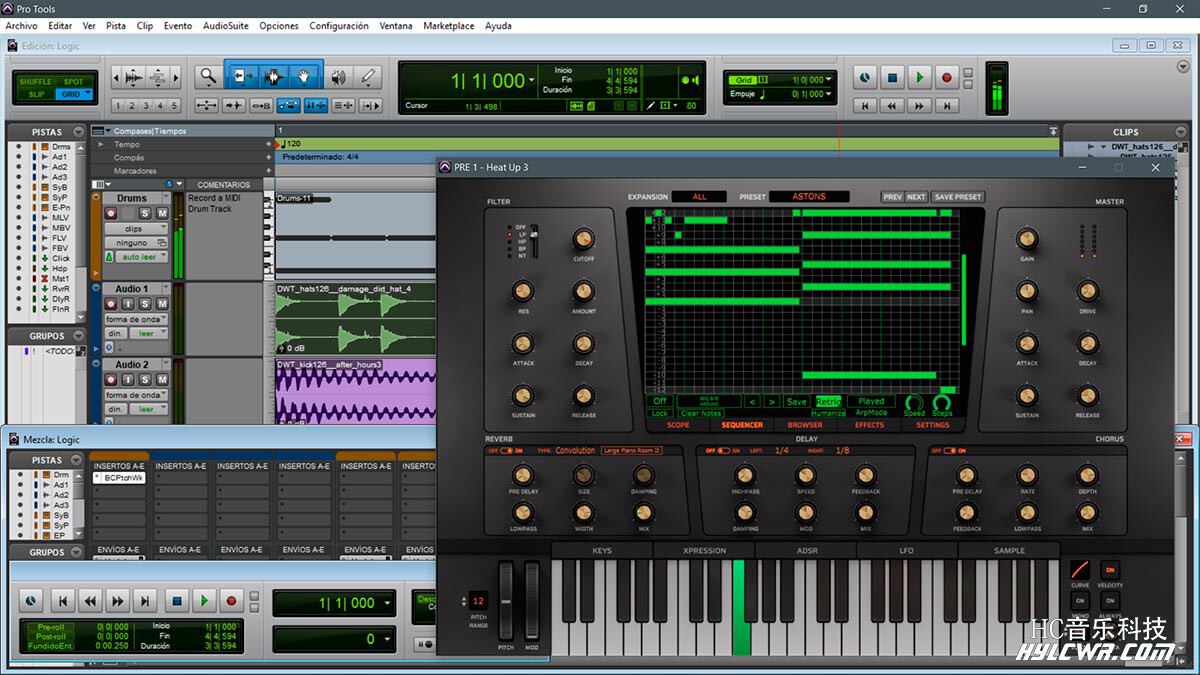Click Fast Forward in Edit transport
1200x675 pixels.
pos(920,105)
